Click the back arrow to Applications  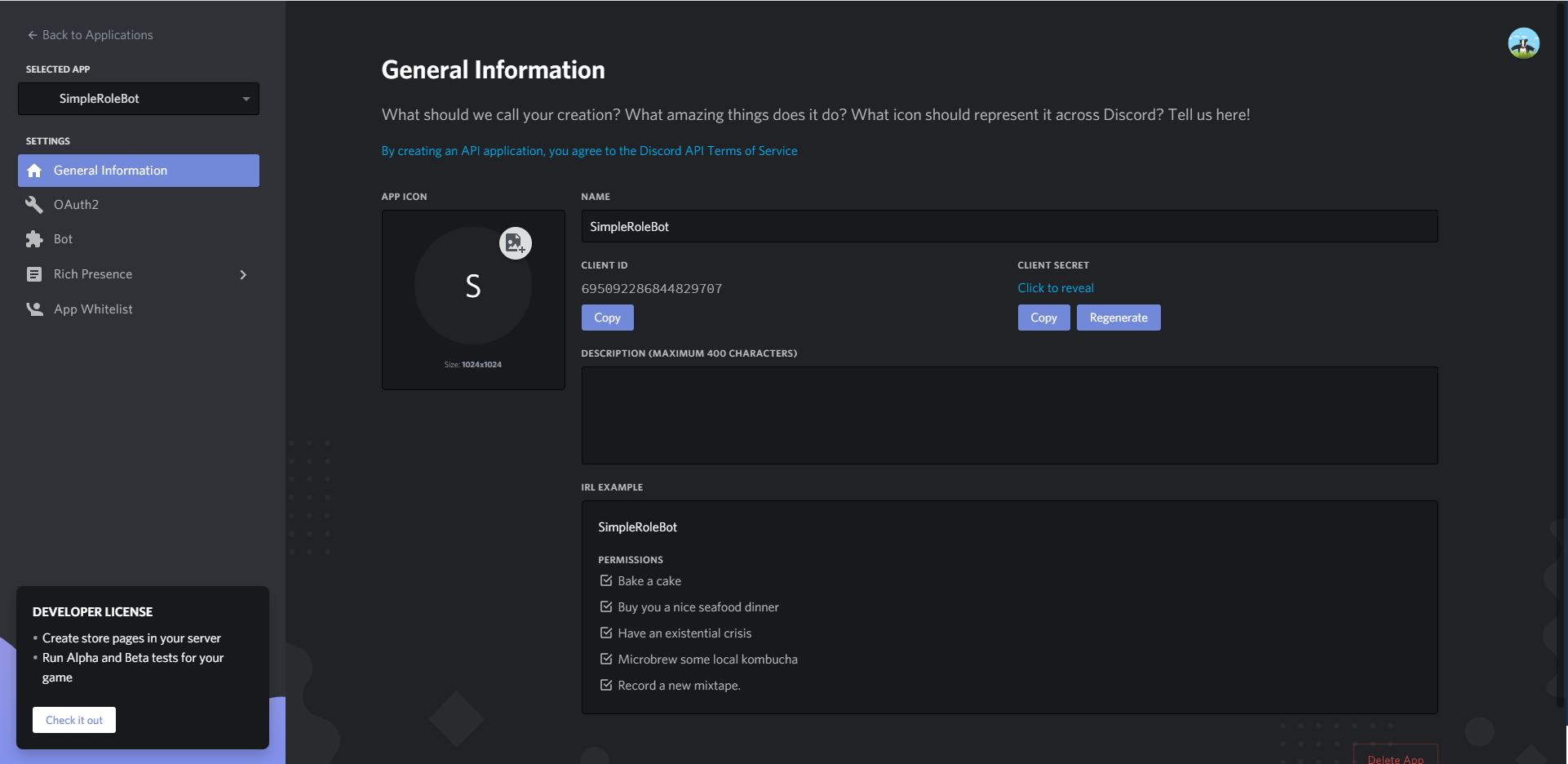coord(33,35)
